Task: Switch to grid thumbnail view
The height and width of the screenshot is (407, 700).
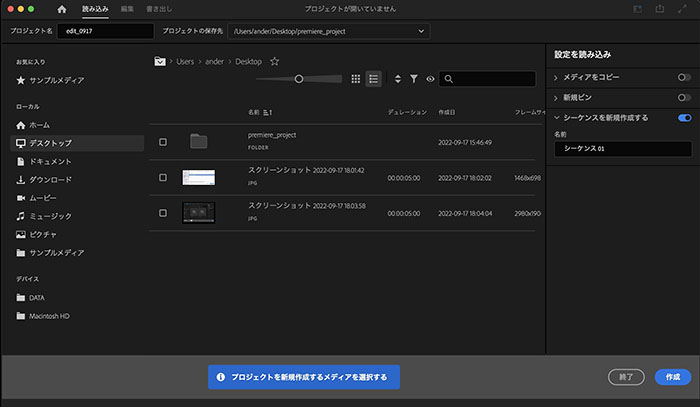Action: [x=355, y=79]
